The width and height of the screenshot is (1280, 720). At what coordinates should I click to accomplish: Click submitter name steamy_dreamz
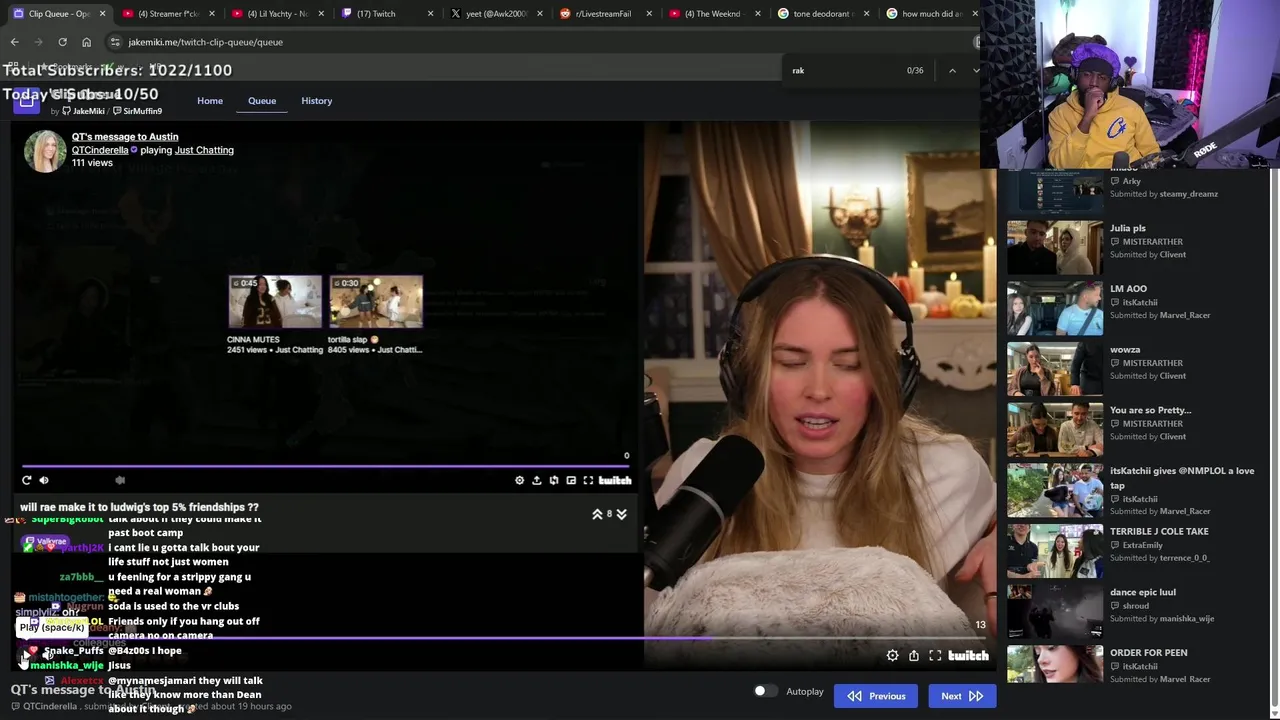click(x=1189, y=194)
